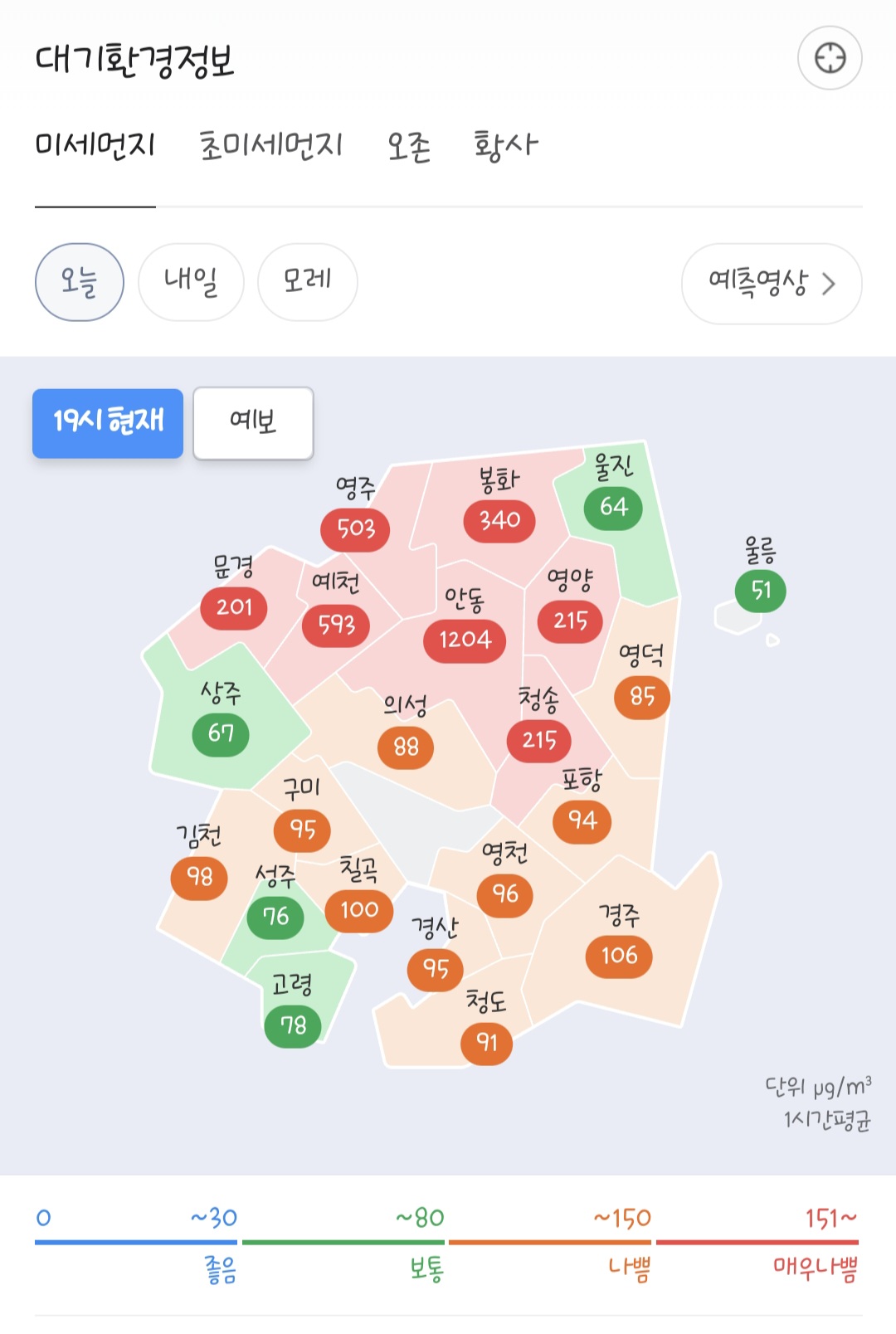This screenshot has width=896, height=1334.
Task: Switch map to 예보 view
Action: pyautogui.click(x=253, y=423)
